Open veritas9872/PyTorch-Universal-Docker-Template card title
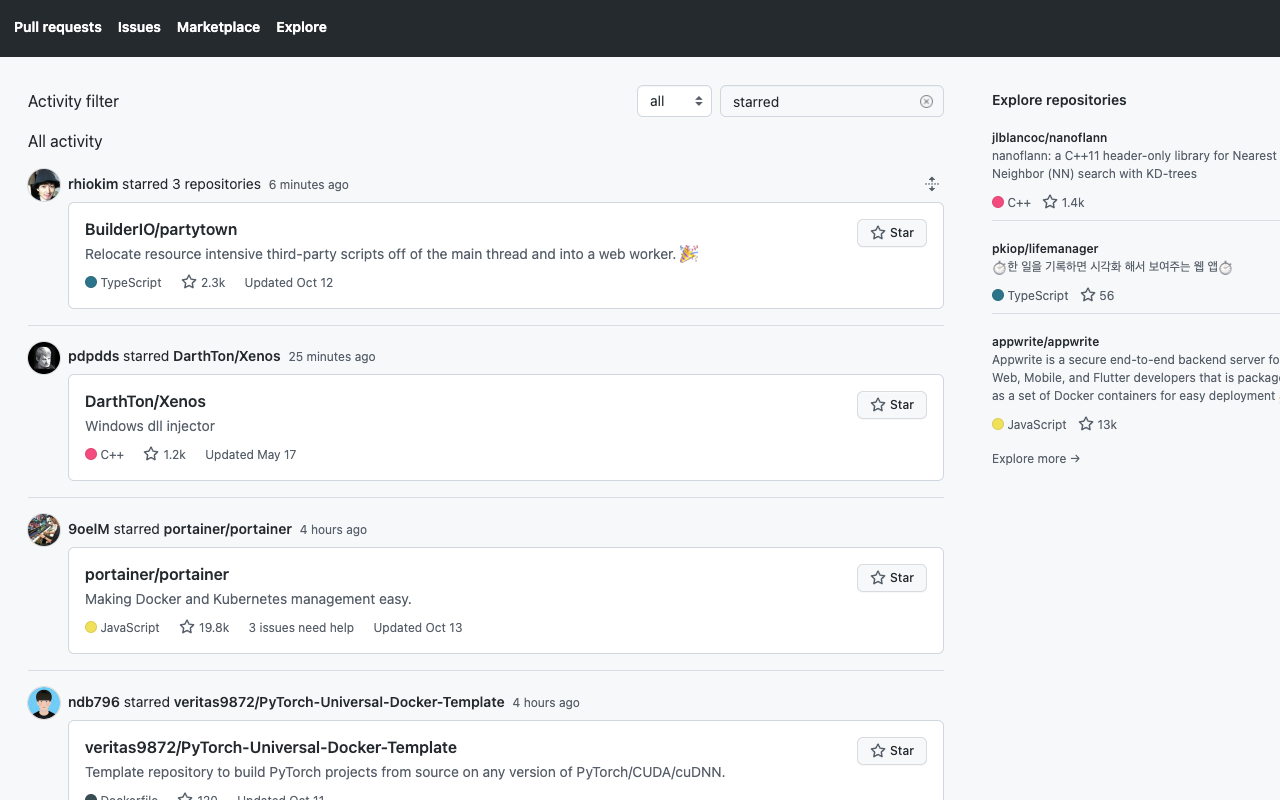Image resolution: width=1280 pixels, height=800 pixels. (271, 747)
